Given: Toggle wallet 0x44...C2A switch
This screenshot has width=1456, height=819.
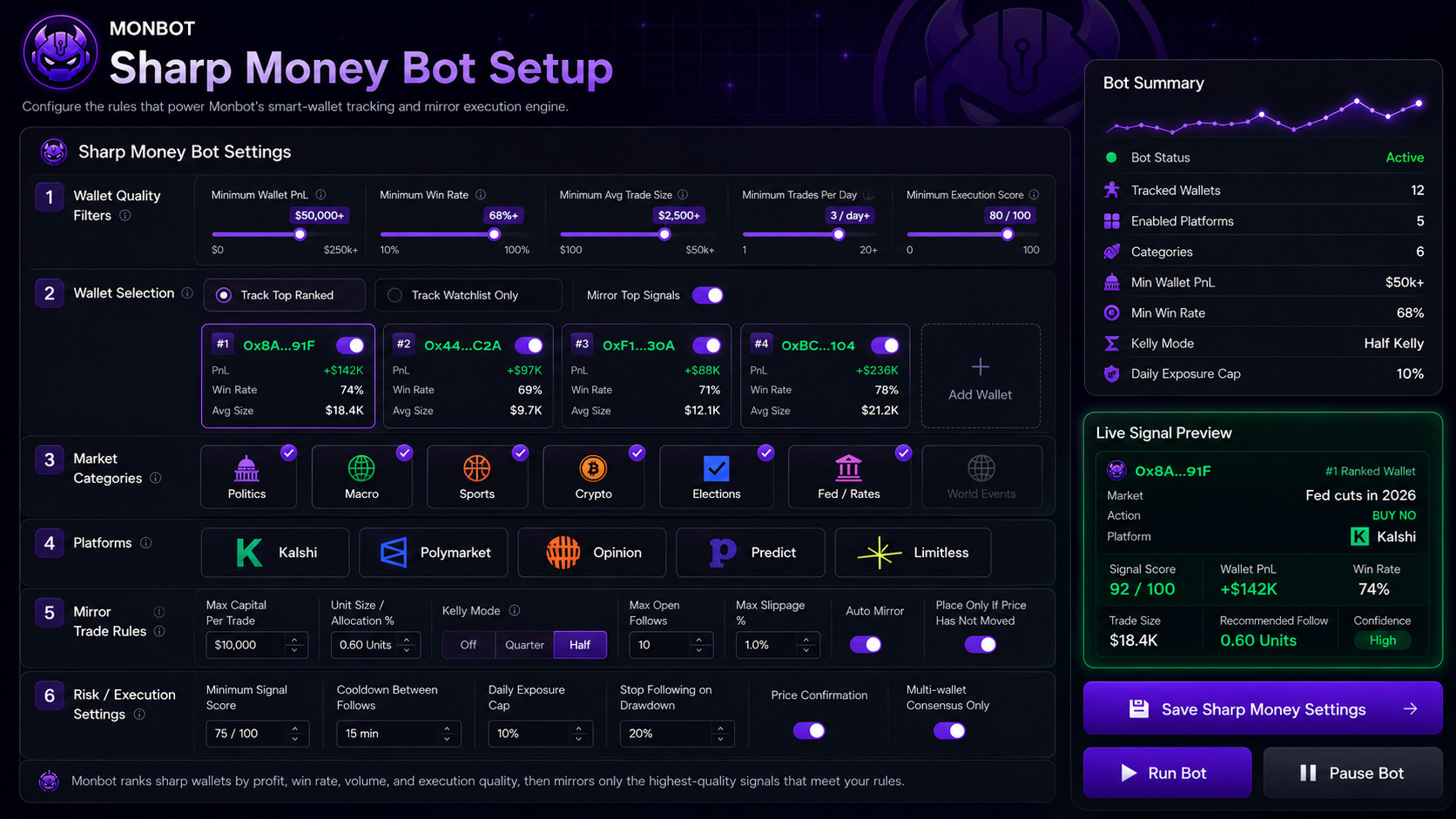Looking at the screenshot, I should point(529,346).
